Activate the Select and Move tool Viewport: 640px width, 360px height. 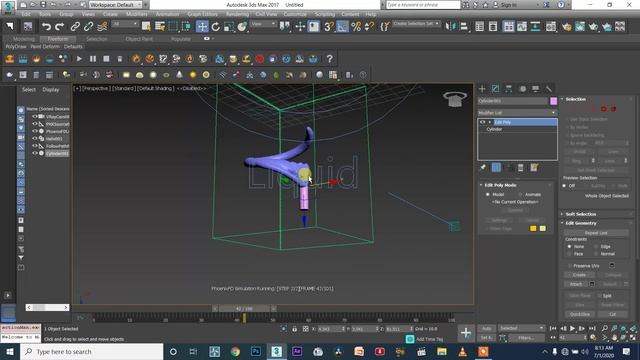[202, 27]
